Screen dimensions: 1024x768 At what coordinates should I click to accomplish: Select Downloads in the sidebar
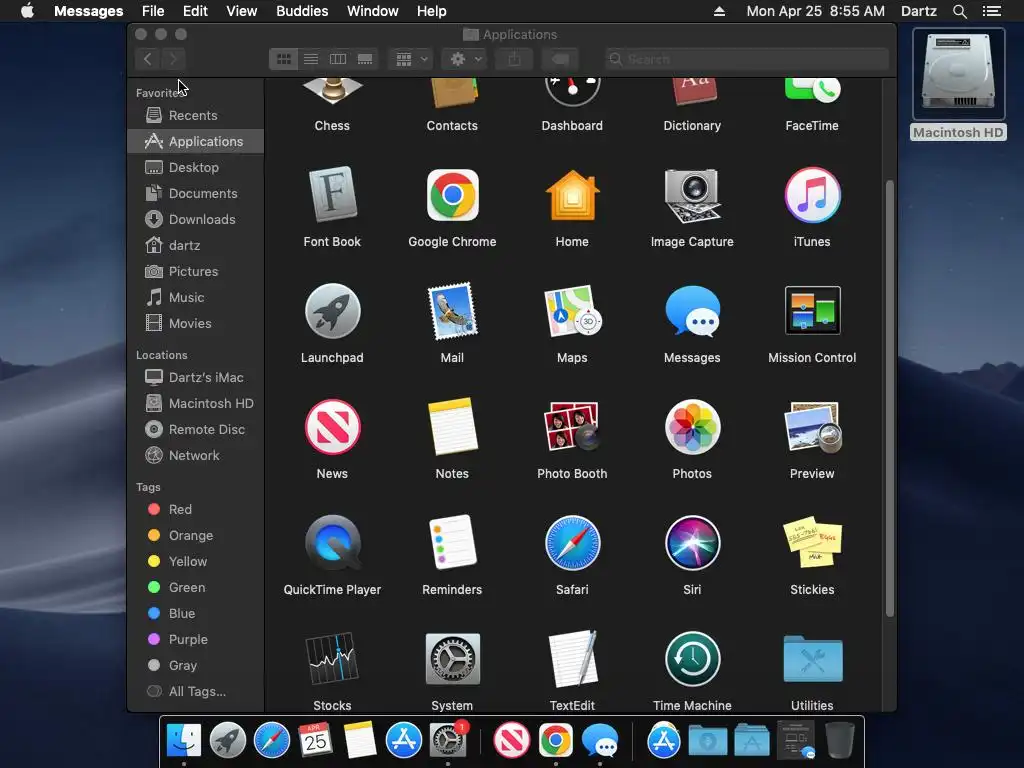click(x=195, y=219)
